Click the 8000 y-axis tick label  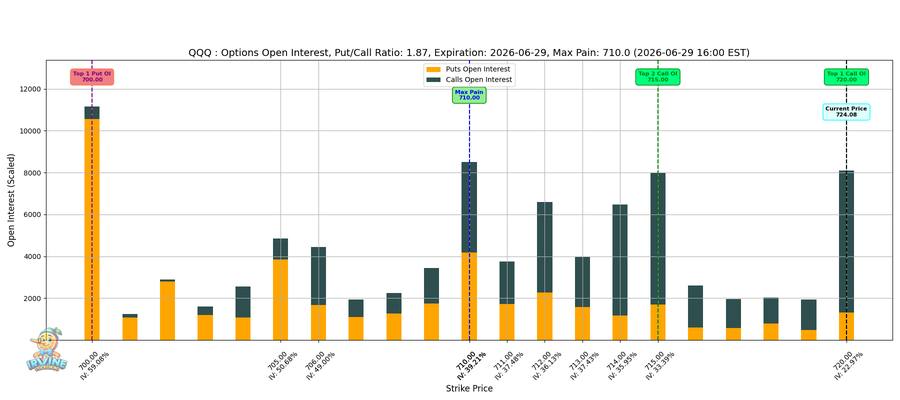click(x=32, y=173)
